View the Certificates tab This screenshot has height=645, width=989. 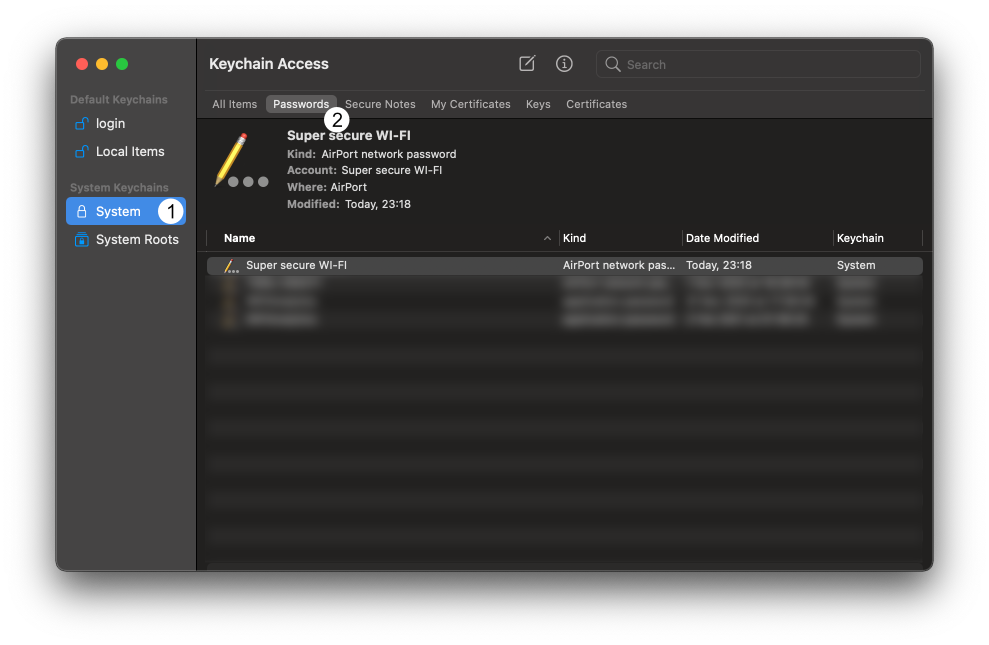(x=596, y=103)
